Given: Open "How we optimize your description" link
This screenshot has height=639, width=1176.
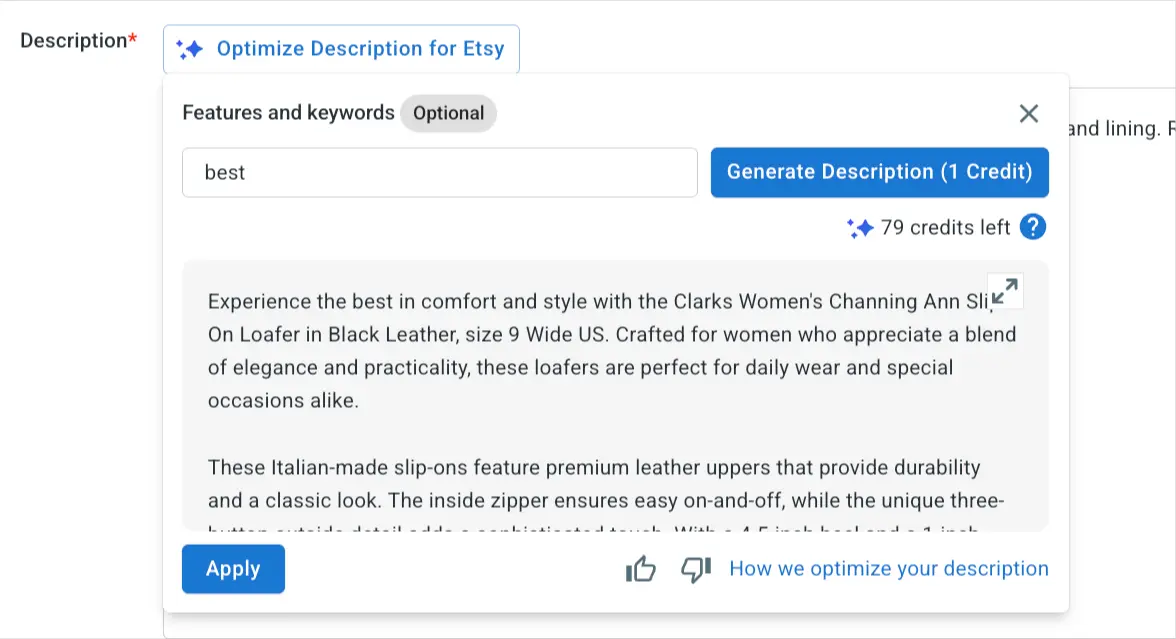Looking at the screenshot, I should coord(889,569).
